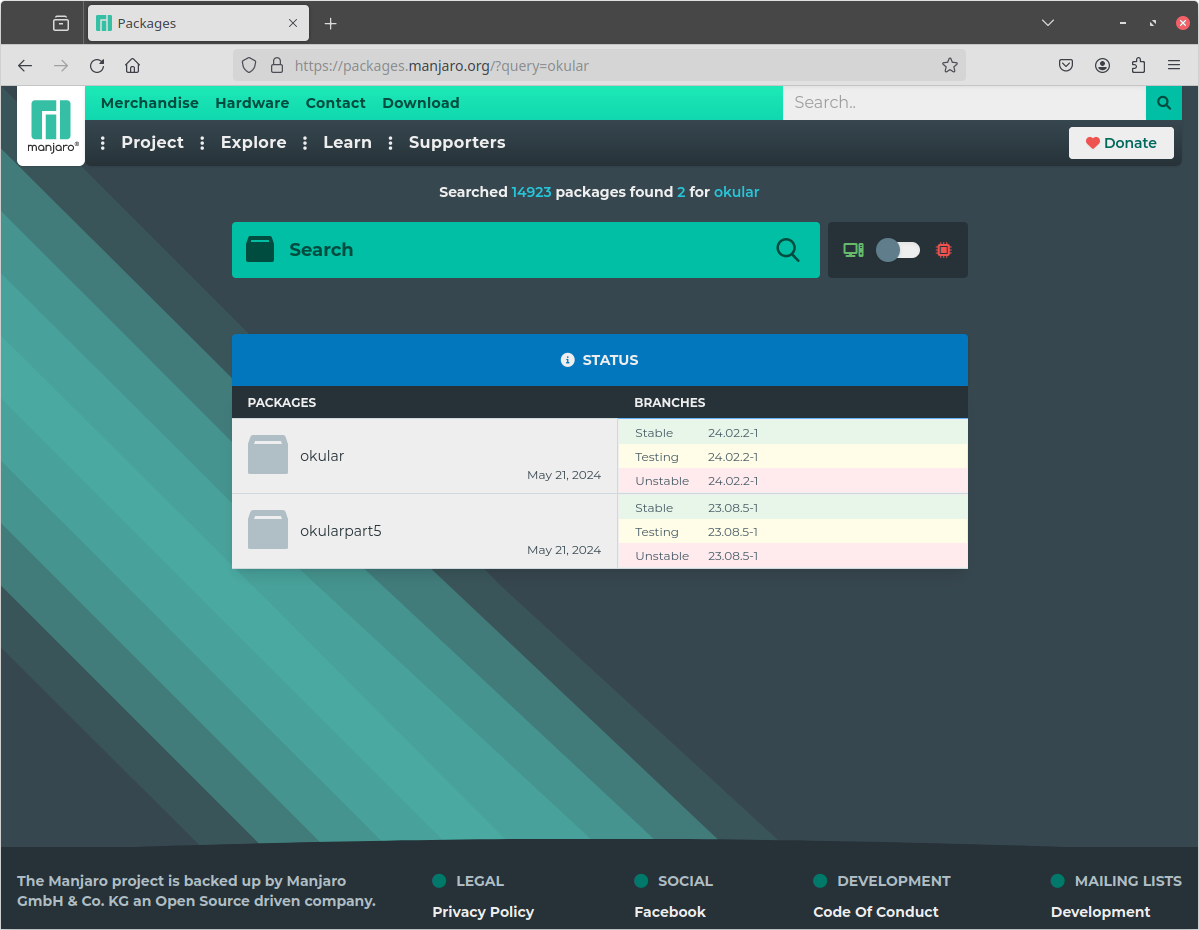Click the okular link in results summary

[x=736, y=192]
